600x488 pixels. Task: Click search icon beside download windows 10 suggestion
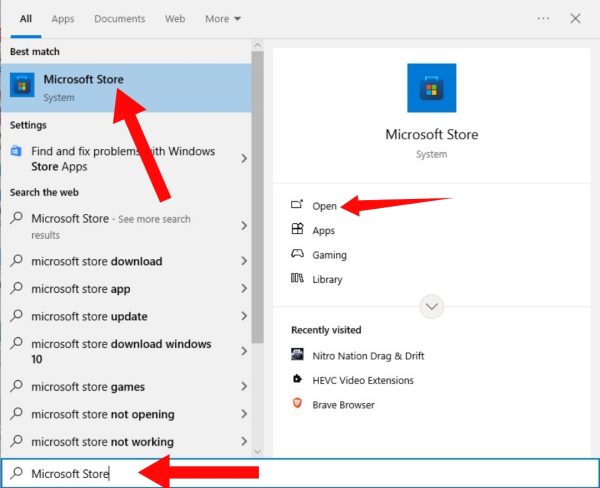click(x=16, y=343)
